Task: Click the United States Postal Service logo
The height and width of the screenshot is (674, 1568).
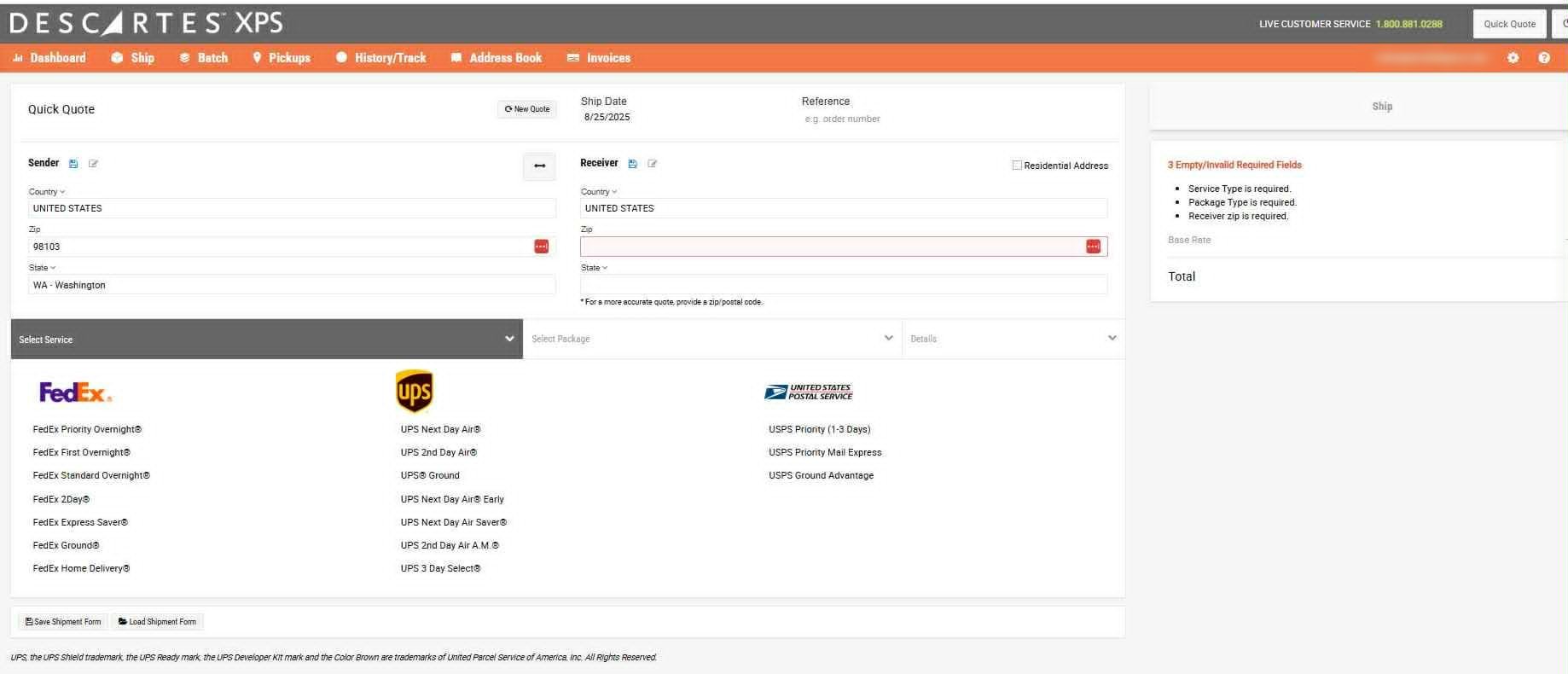Action: (808, 392)
